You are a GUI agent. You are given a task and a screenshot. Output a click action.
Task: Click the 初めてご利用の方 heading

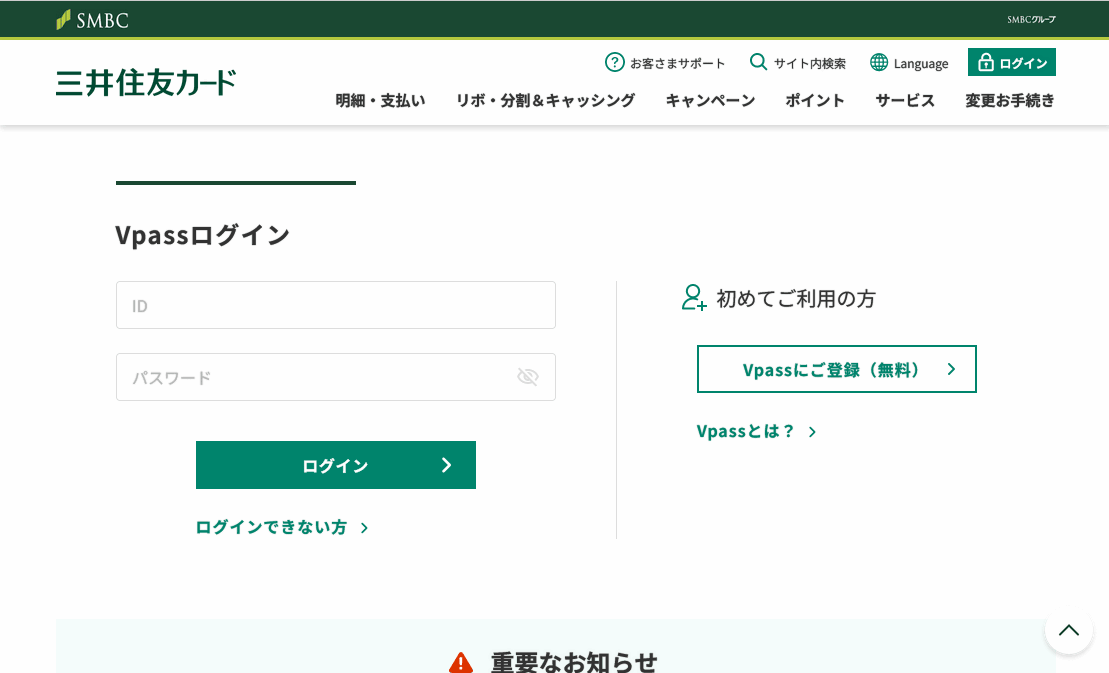(x=796, y=299)
